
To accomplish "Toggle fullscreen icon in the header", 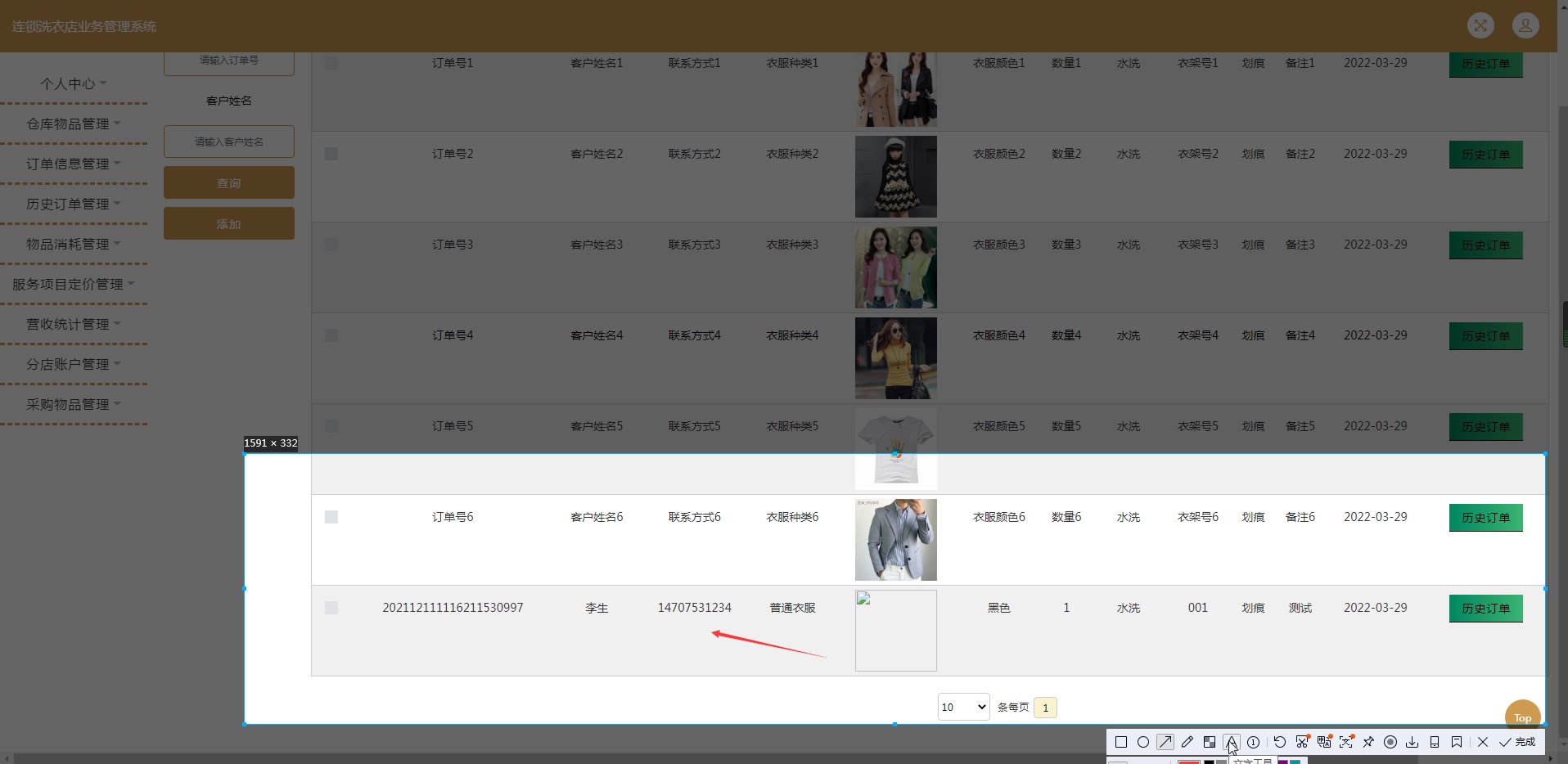I will coord(1480,25).
